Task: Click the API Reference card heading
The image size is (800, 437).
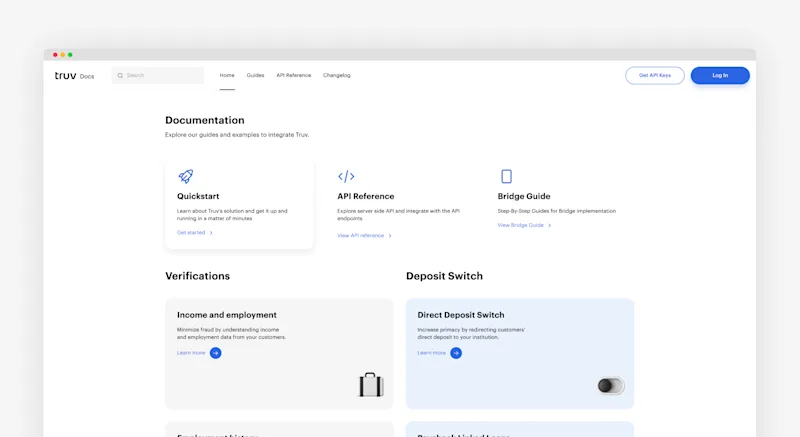Action: (366, 196)
